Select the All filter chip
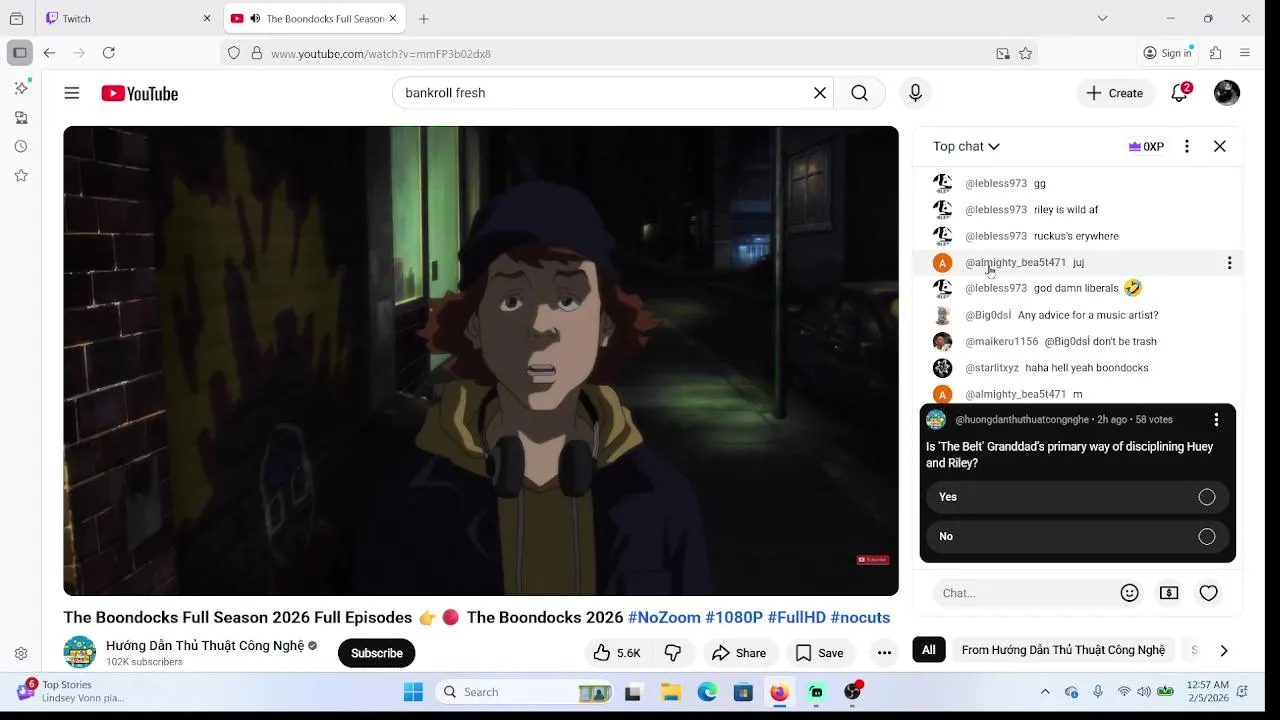 coord(929,650)
